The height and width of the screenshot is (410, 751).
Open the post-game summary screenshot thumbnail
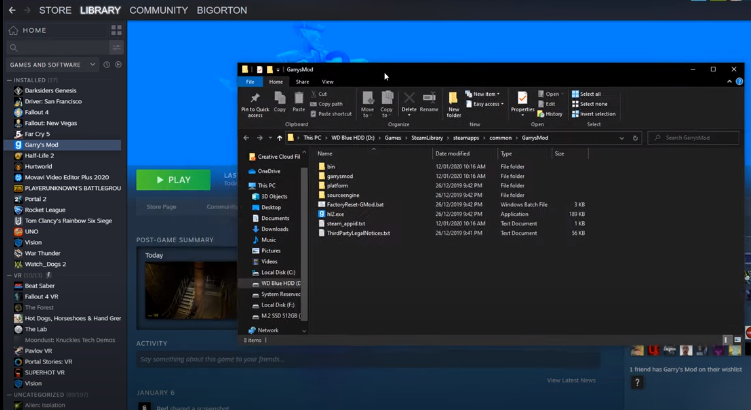click(x=191, y=290)
